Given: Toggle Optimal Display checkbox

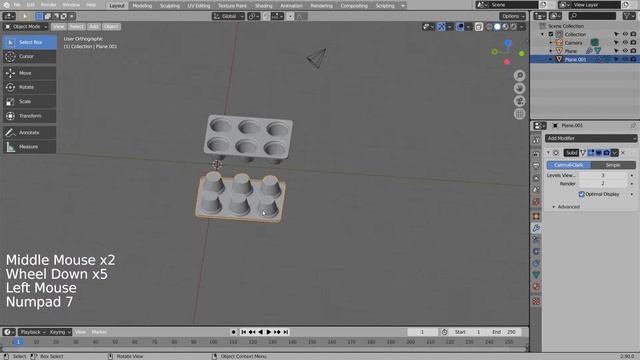Looking at the screenshot, I should click(581, 194).
